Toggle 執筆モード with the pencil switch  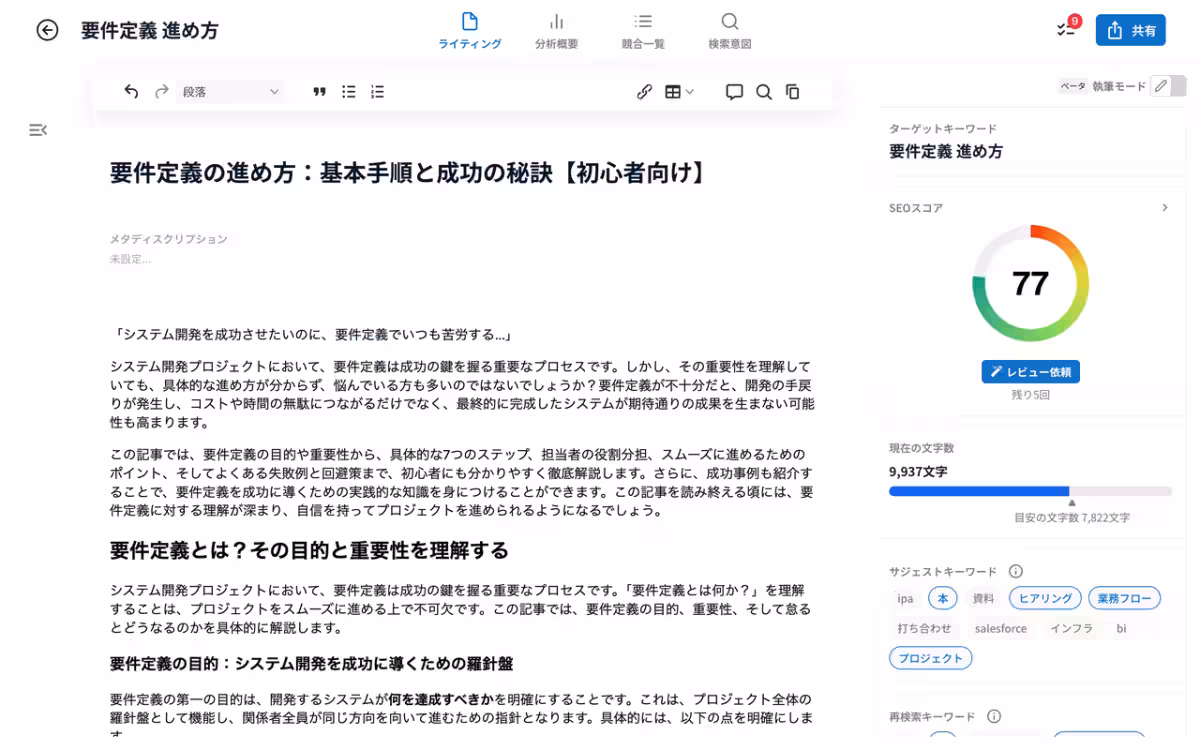point(1162,86)
